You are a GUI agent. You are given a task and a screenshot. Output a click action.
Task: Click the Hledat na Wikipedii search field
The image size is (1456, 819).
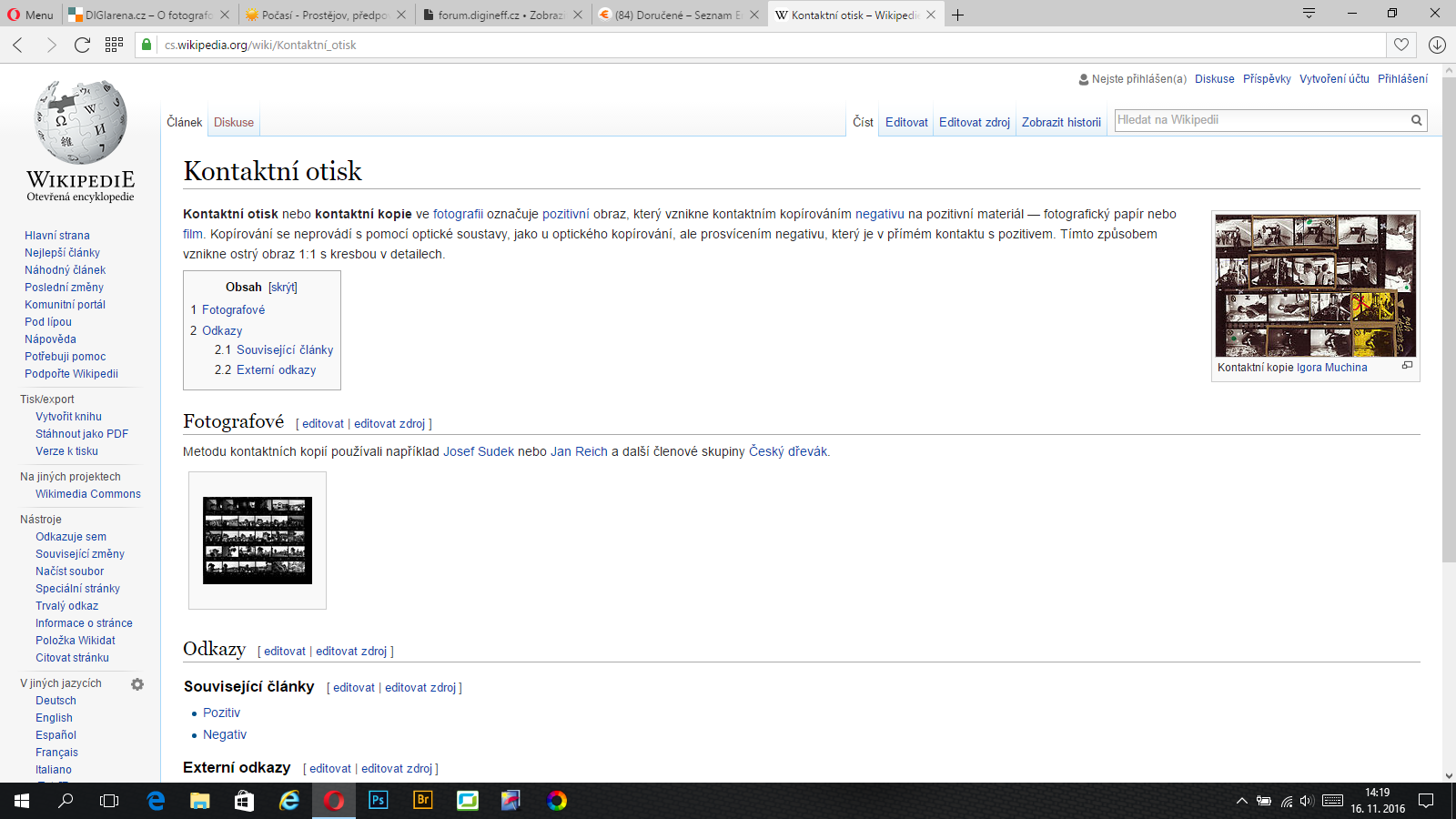[x=1260, y=120]
